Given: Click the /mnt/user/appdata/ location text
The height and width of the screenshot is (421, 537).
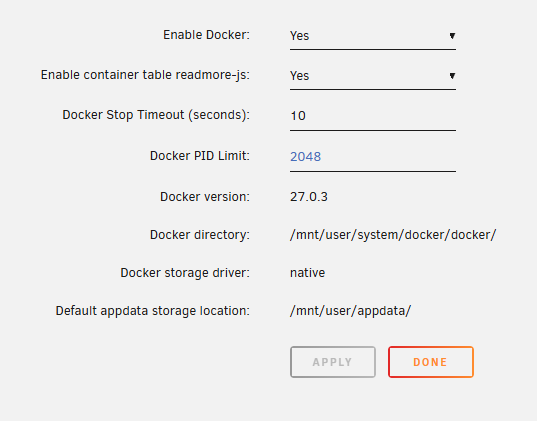Looking at the screenshot, I should tap(350, 311).
